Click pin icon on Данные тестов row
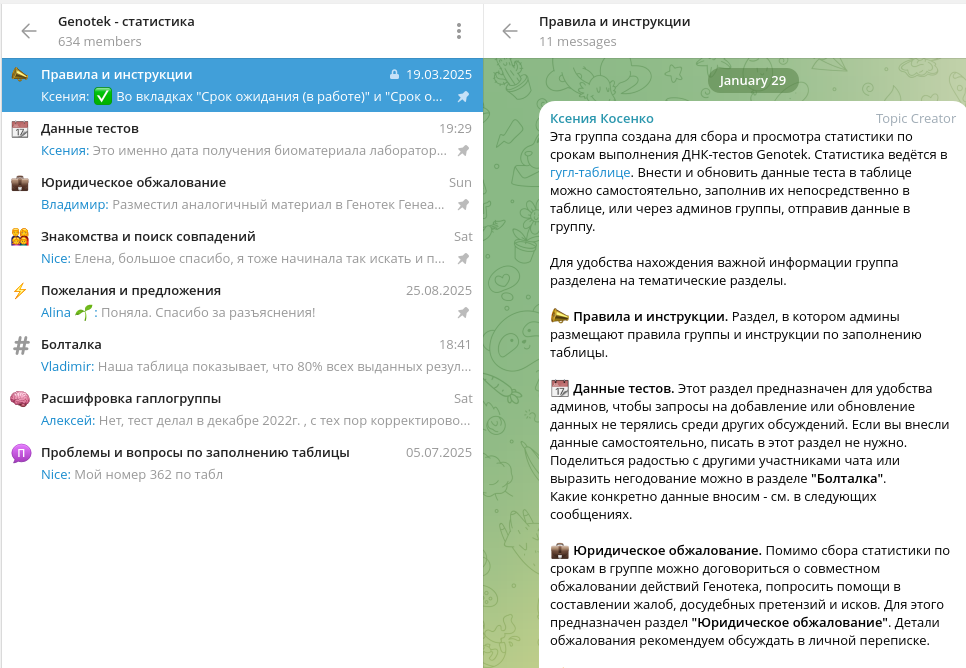This screenshot has height=668, width=966. pyautogui.click(x=463, y=150)
